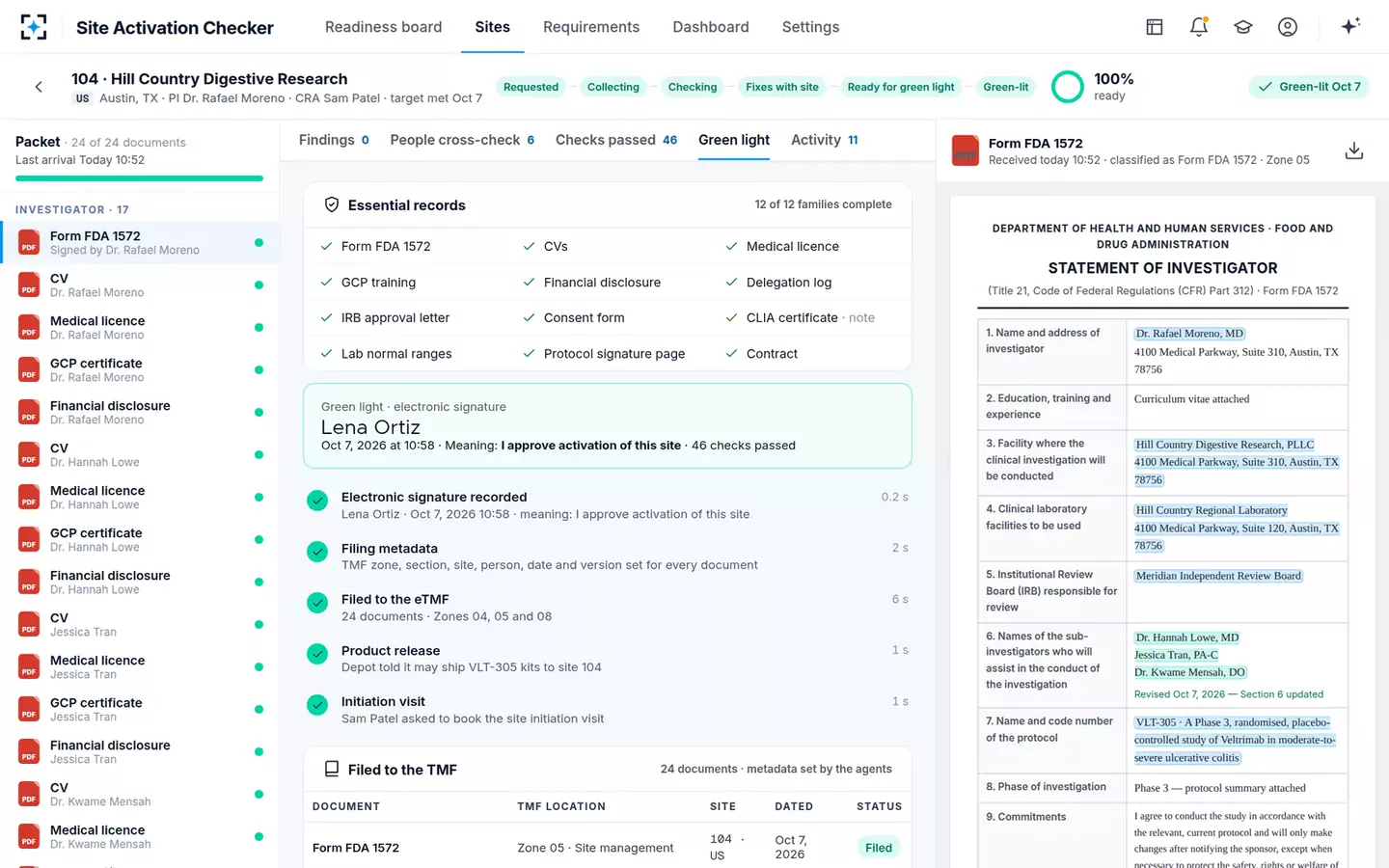
Task: Click green check icon beside Initiation visit
Action: click(x=317, y=705)
